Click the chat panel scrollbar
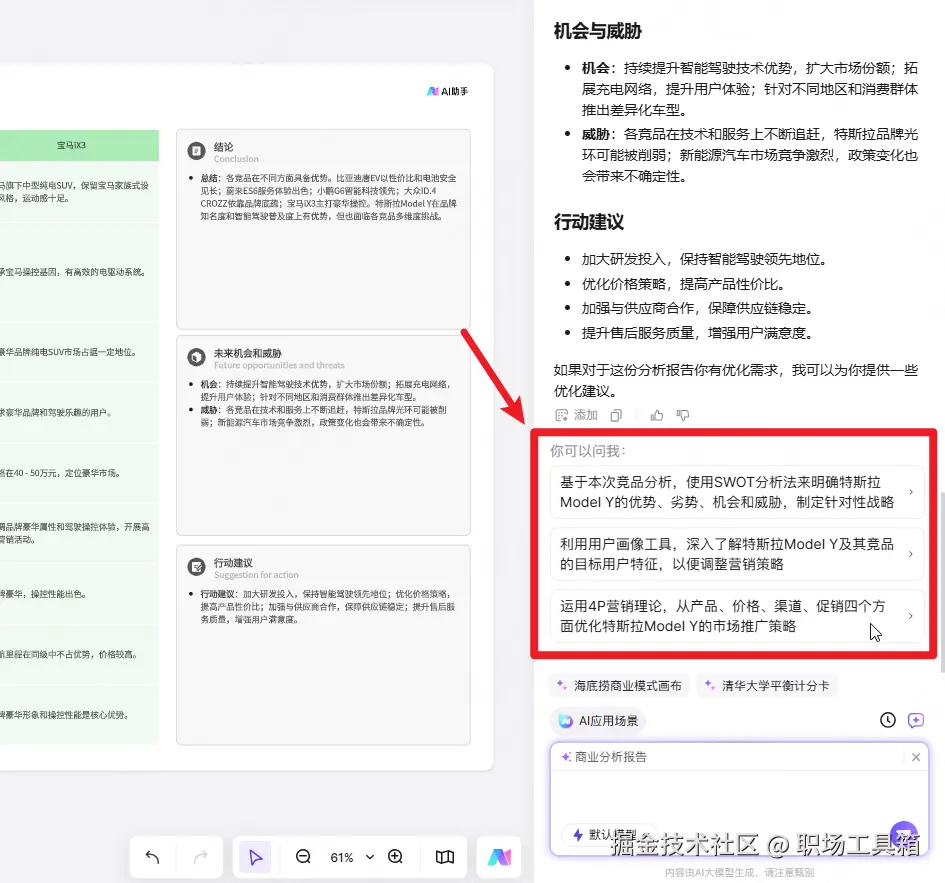945x883 pixels. pos(941,582)
